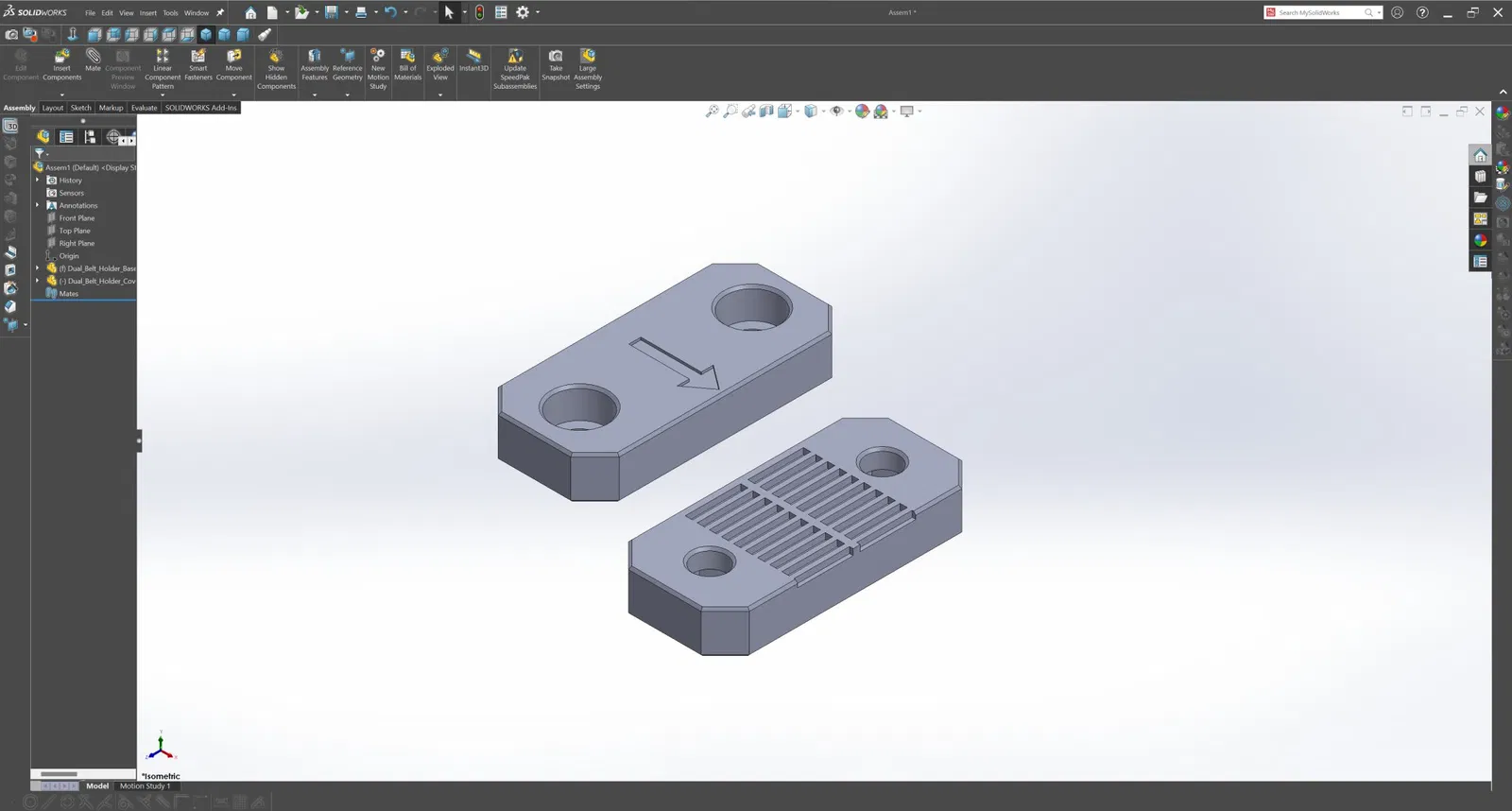
Task: Show Hidden Components
Action: [276, 69]
